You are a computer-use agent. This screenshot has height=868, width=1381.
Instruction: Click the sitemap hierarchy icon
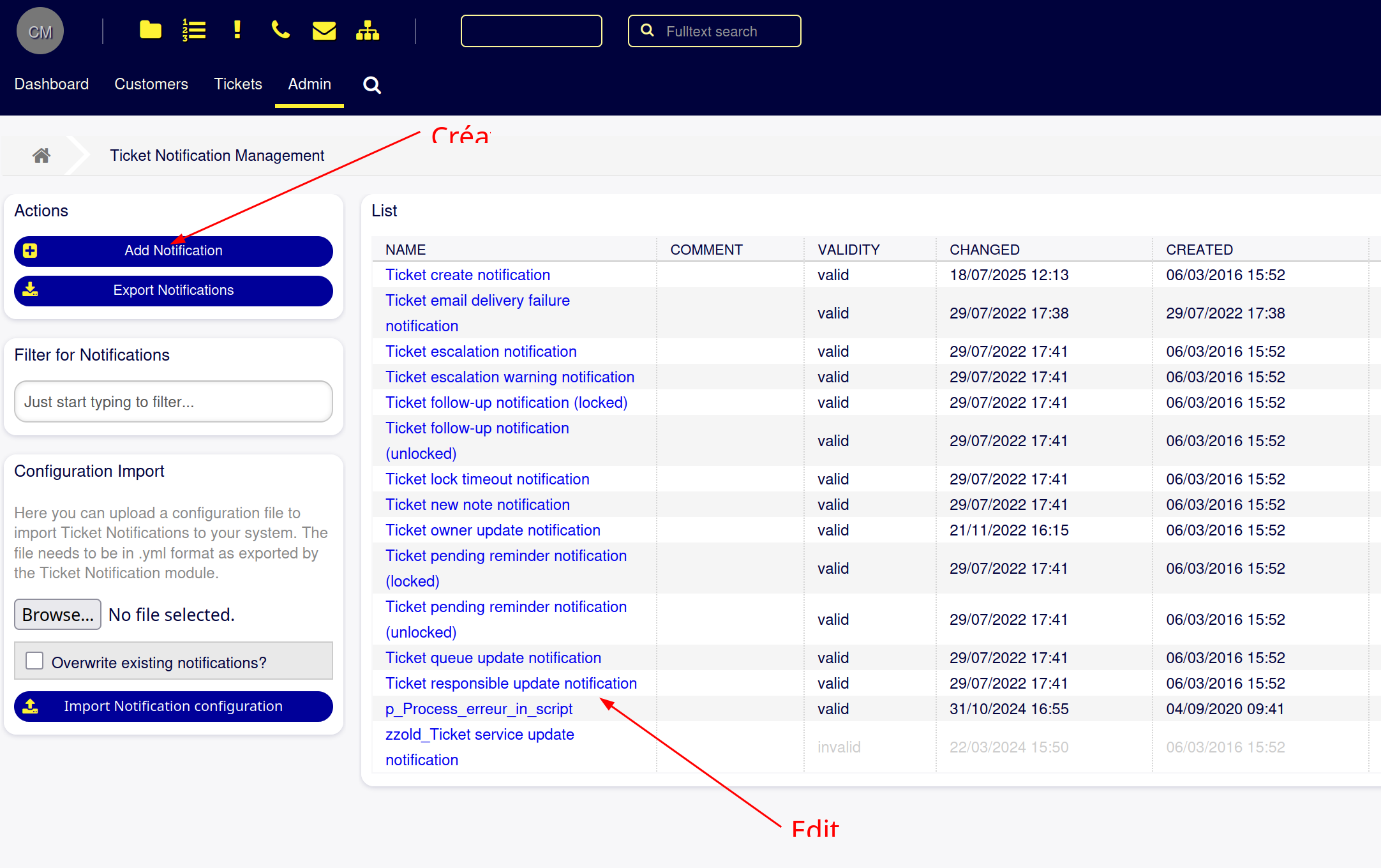pyautogui.click(x=368, y=30)
